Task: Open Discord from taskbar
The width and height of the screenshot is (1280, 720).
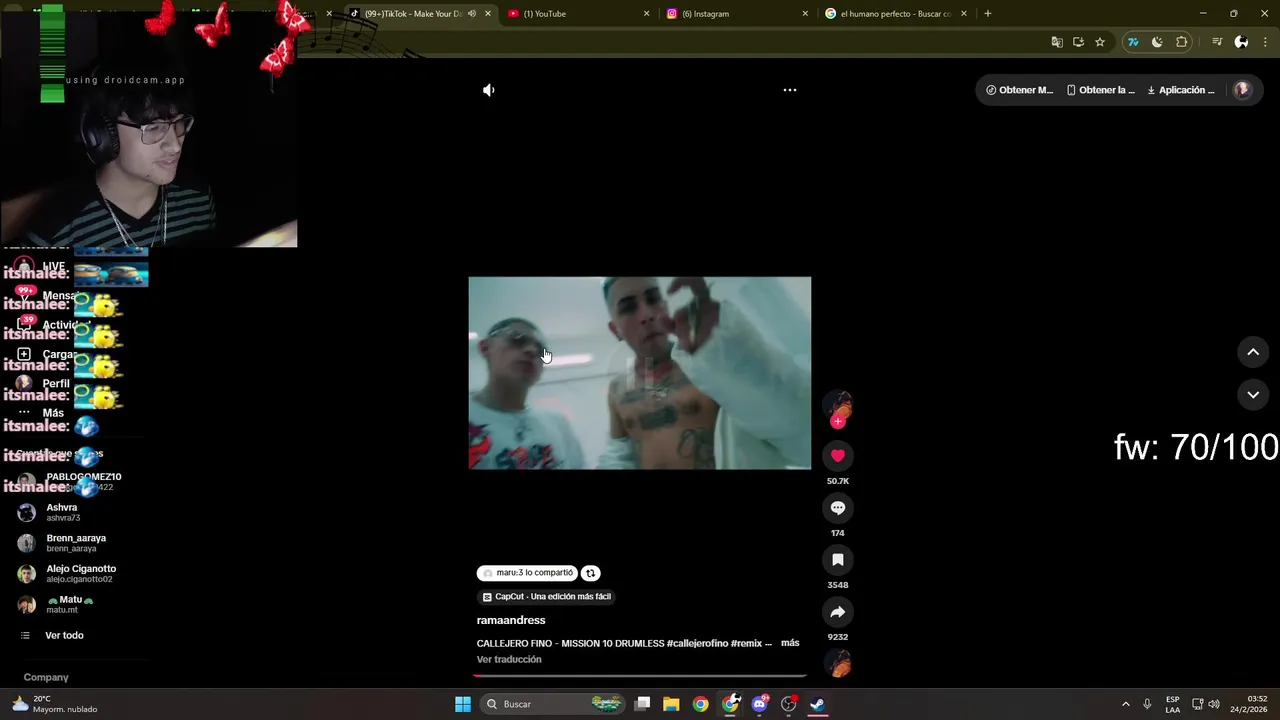Action: click(x=759, y=704)
